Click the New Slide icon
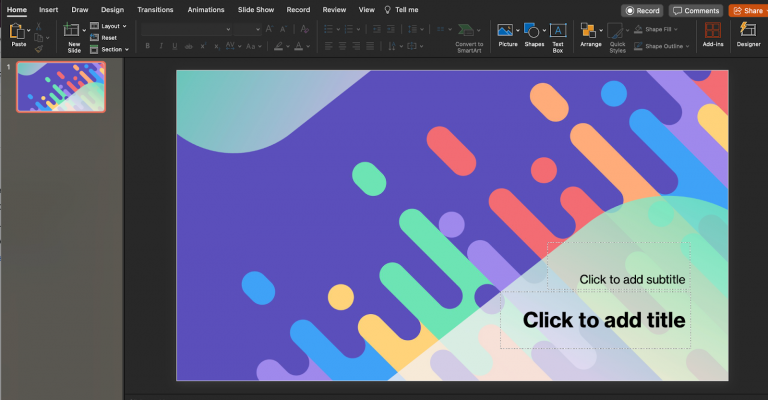Viewport: 768px width, 400px height. (x=73, y=32)
